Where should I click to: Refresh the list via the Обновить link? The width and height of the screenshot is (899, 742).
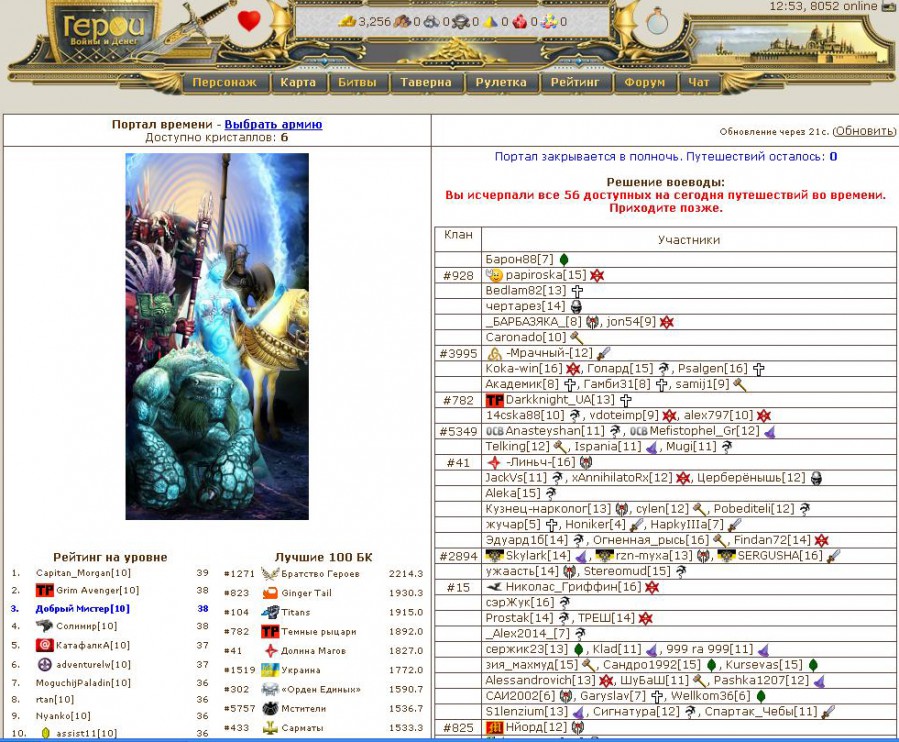(865, 131)
